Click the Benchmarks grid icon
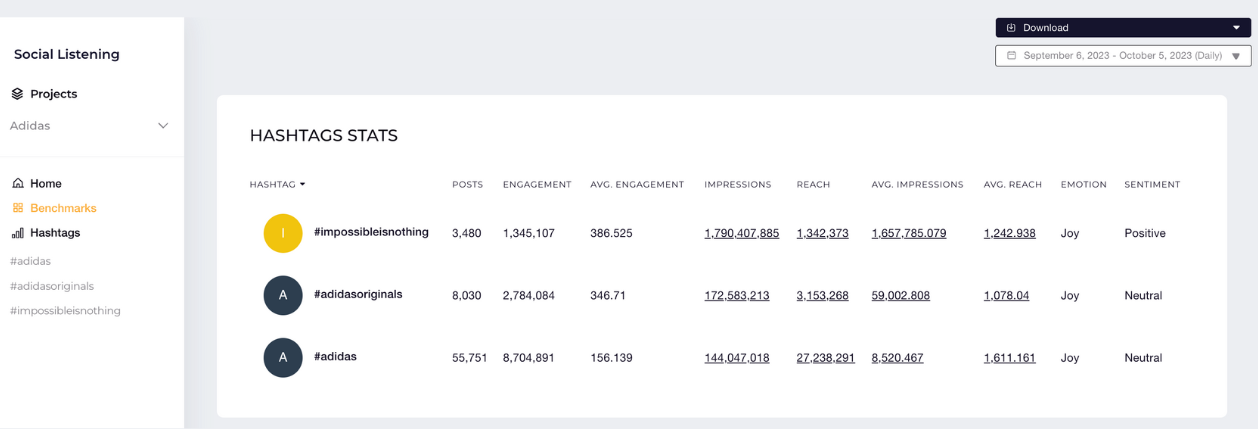The image size is (1258, 429). pos(17,208)
